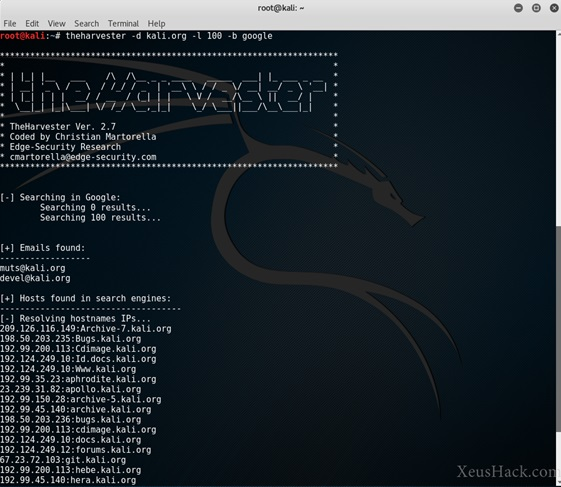This screenshot has width=561, height=487.
Task: Maximize the terminal window
Action: pos(536,8)
